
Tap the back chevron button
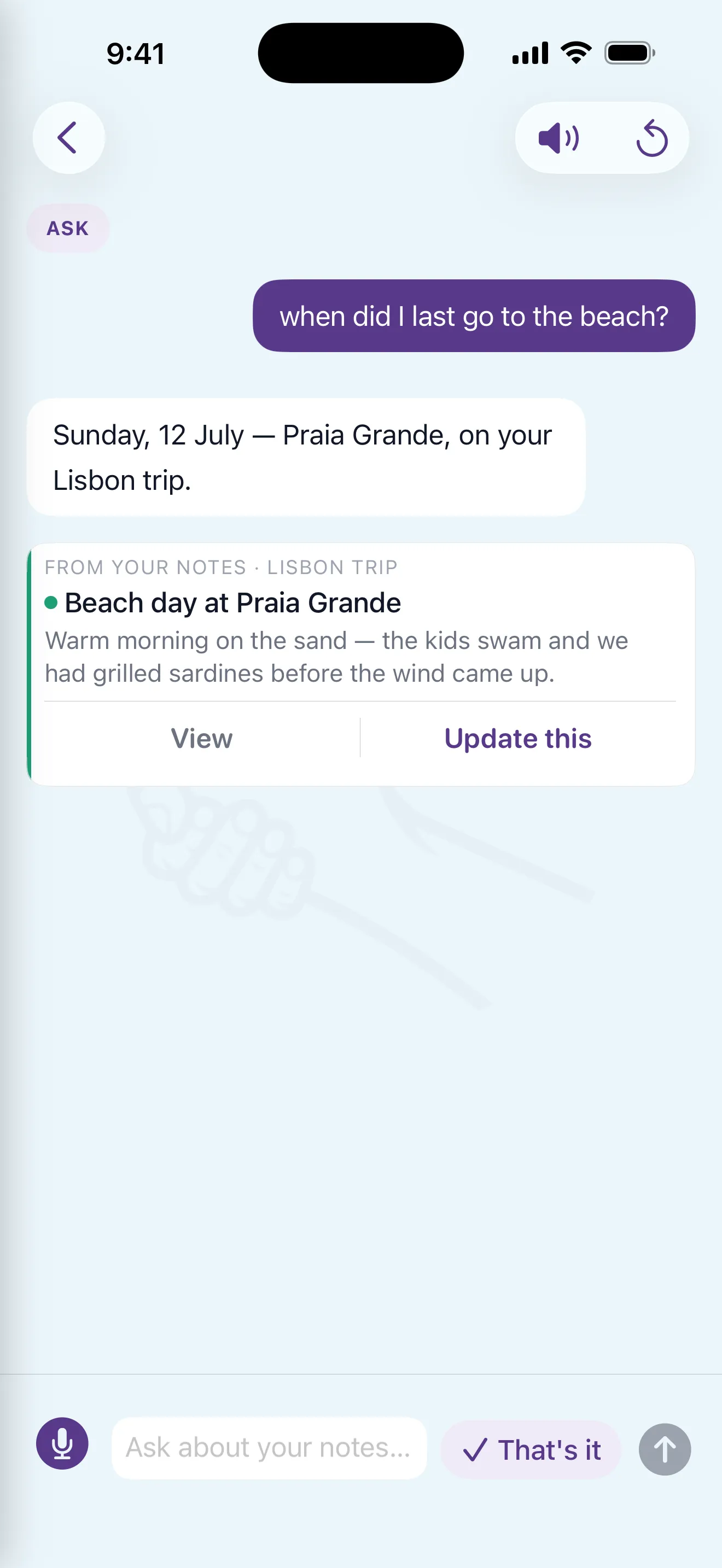(x=68, y=138)
